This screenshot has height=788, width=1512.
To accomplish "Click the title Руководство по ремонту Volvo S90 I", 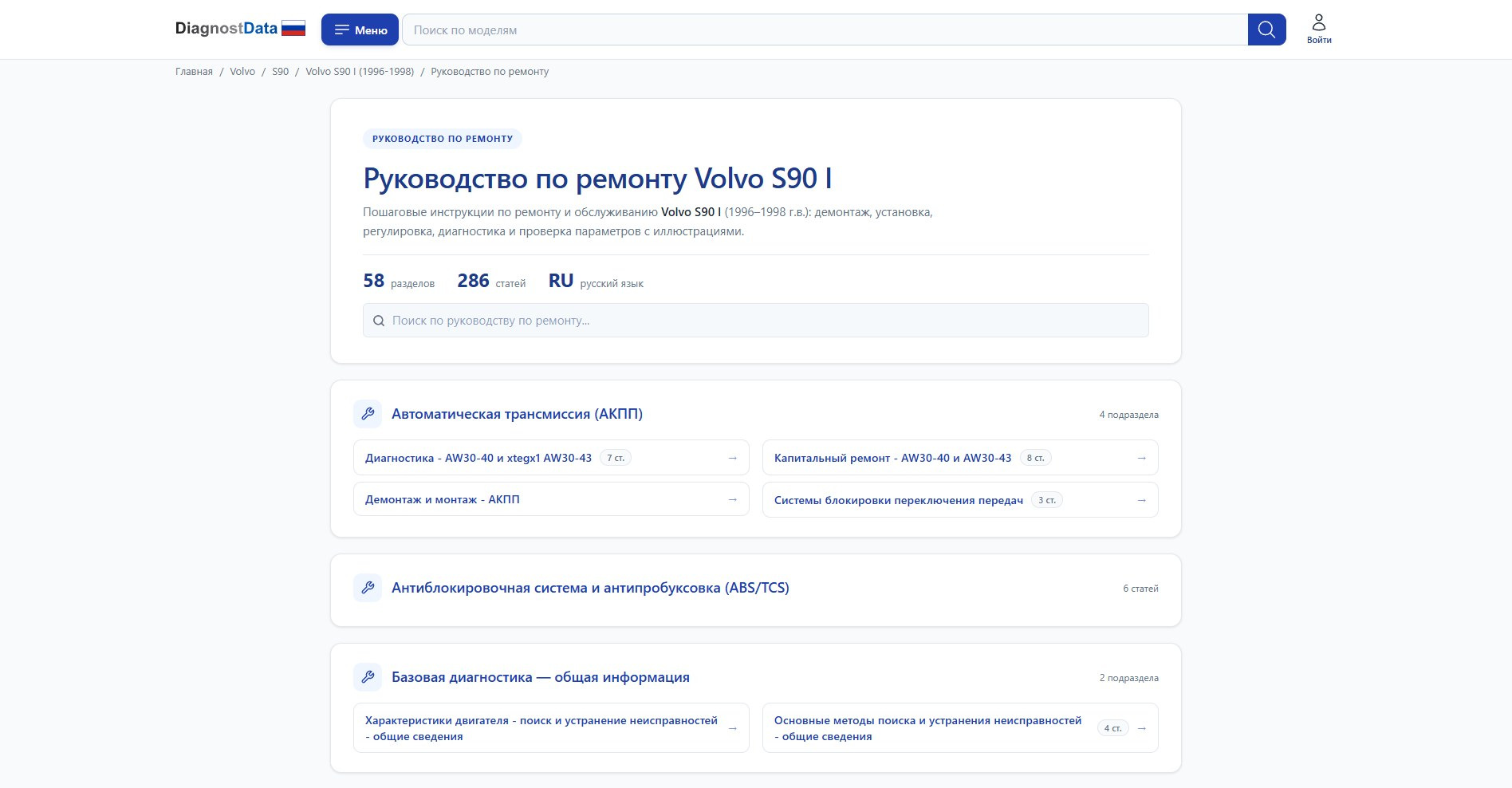I will tap(597, 179).
